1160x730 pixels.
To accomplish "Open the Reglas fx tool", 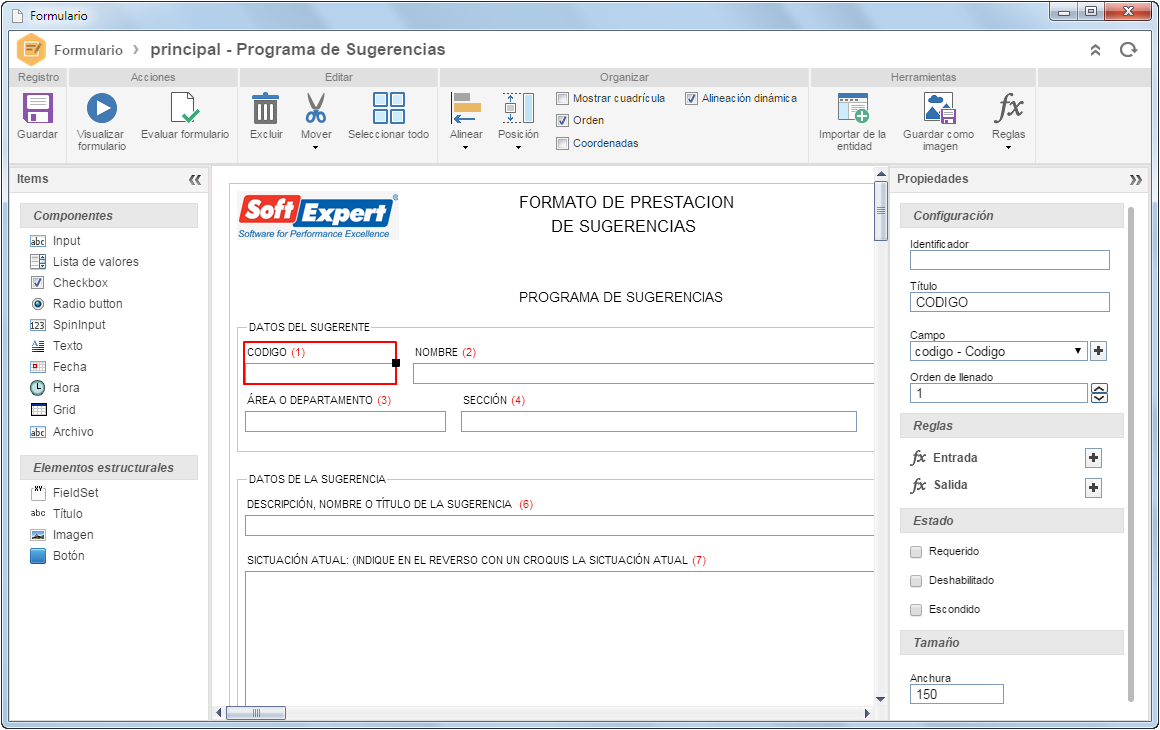I will point(1008,108).
